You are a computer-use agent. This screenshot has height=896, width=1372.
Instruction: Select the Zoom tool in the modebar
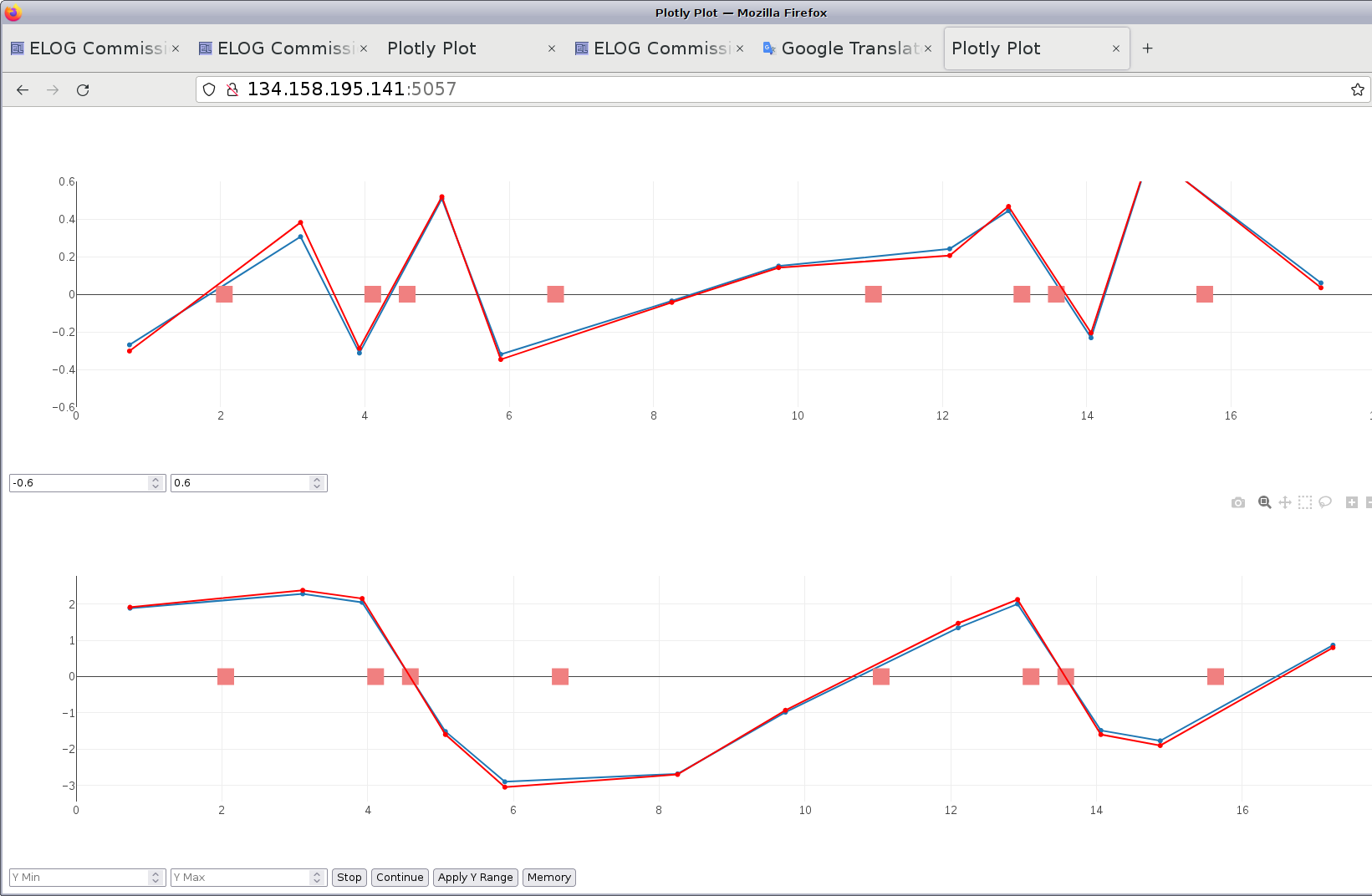(x=1265, y=502)
